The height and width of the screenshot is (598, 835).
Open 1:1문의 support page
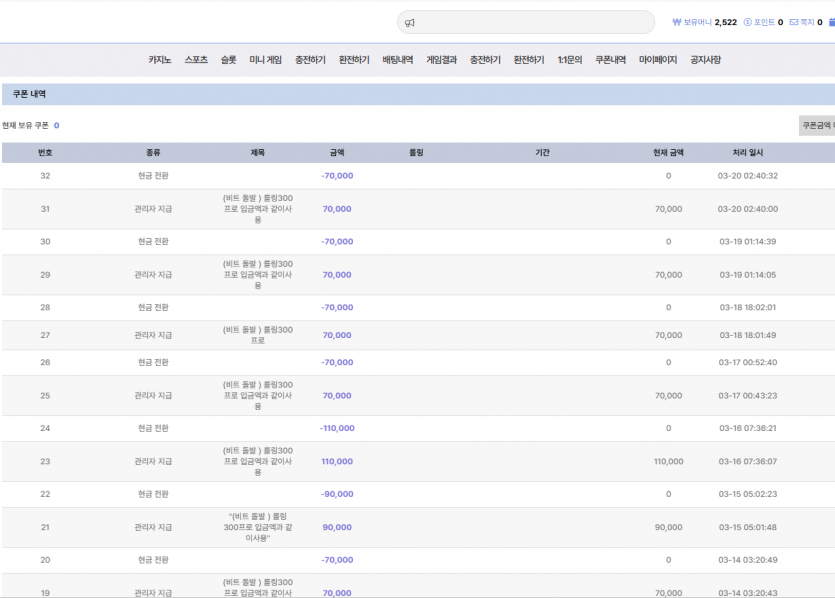(x=570, y=60)
